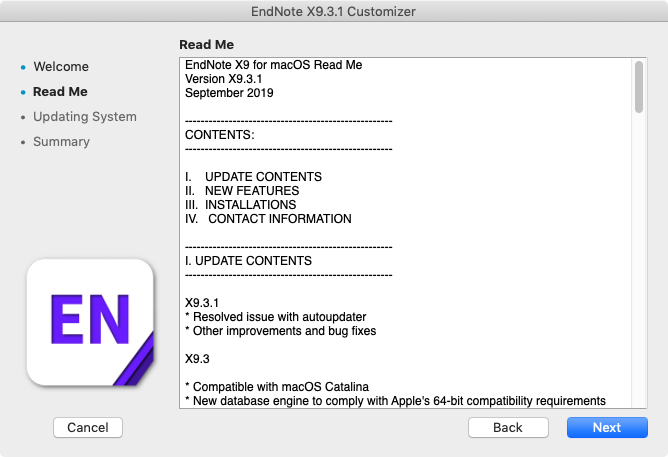Click the EndNote EN logo icon
668x457 pixels.
coord(90,322)
